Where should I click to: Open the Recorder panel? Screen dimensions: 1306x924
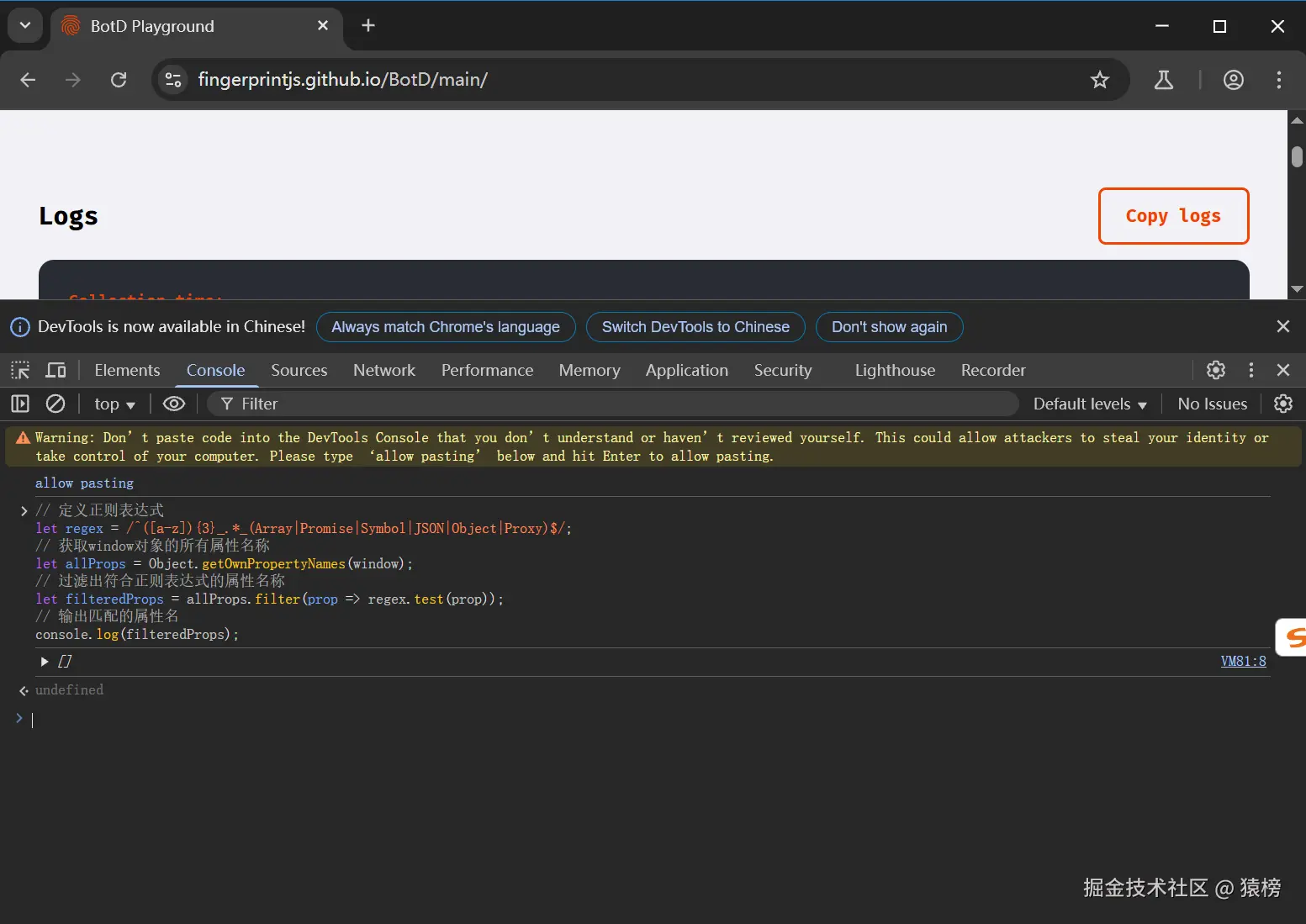coord(993,370)
